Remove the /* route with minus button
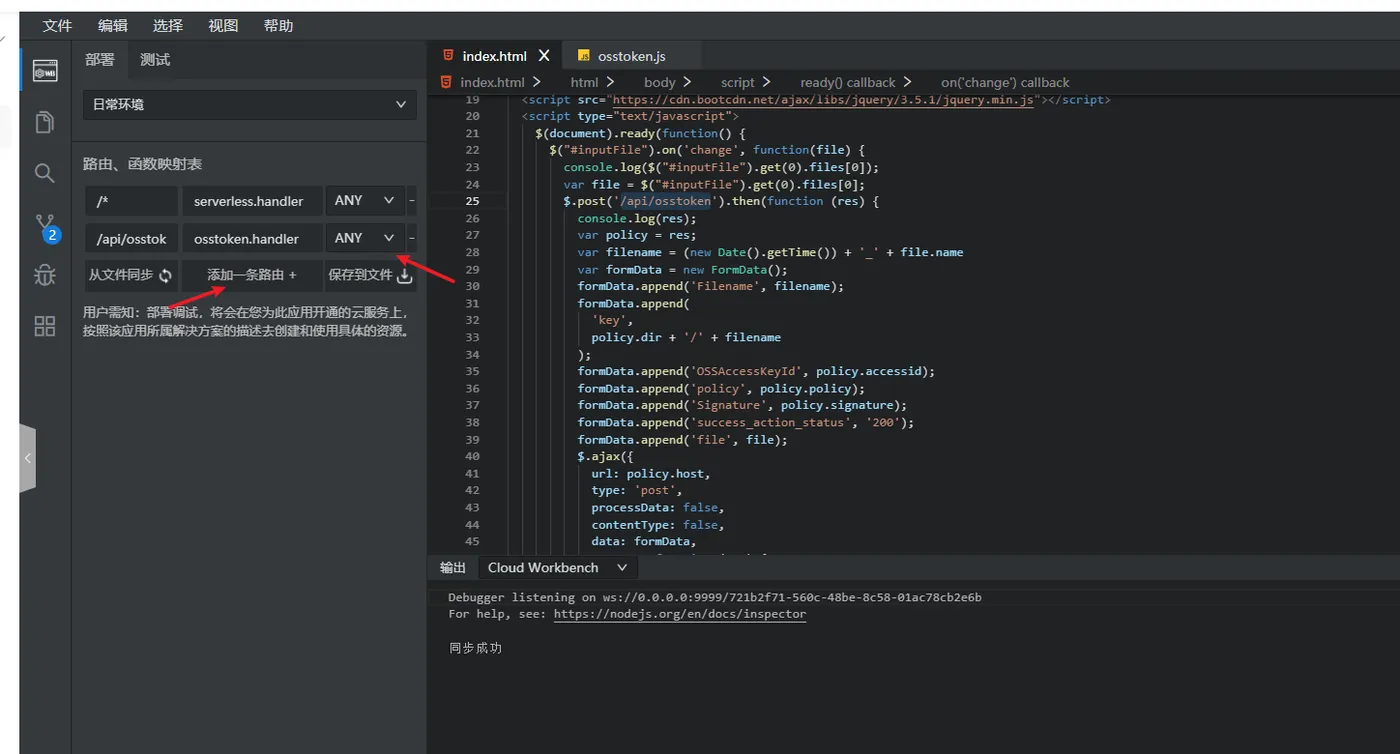The width and height of the screenshot is (1400, 754). [x=412, y=201]
